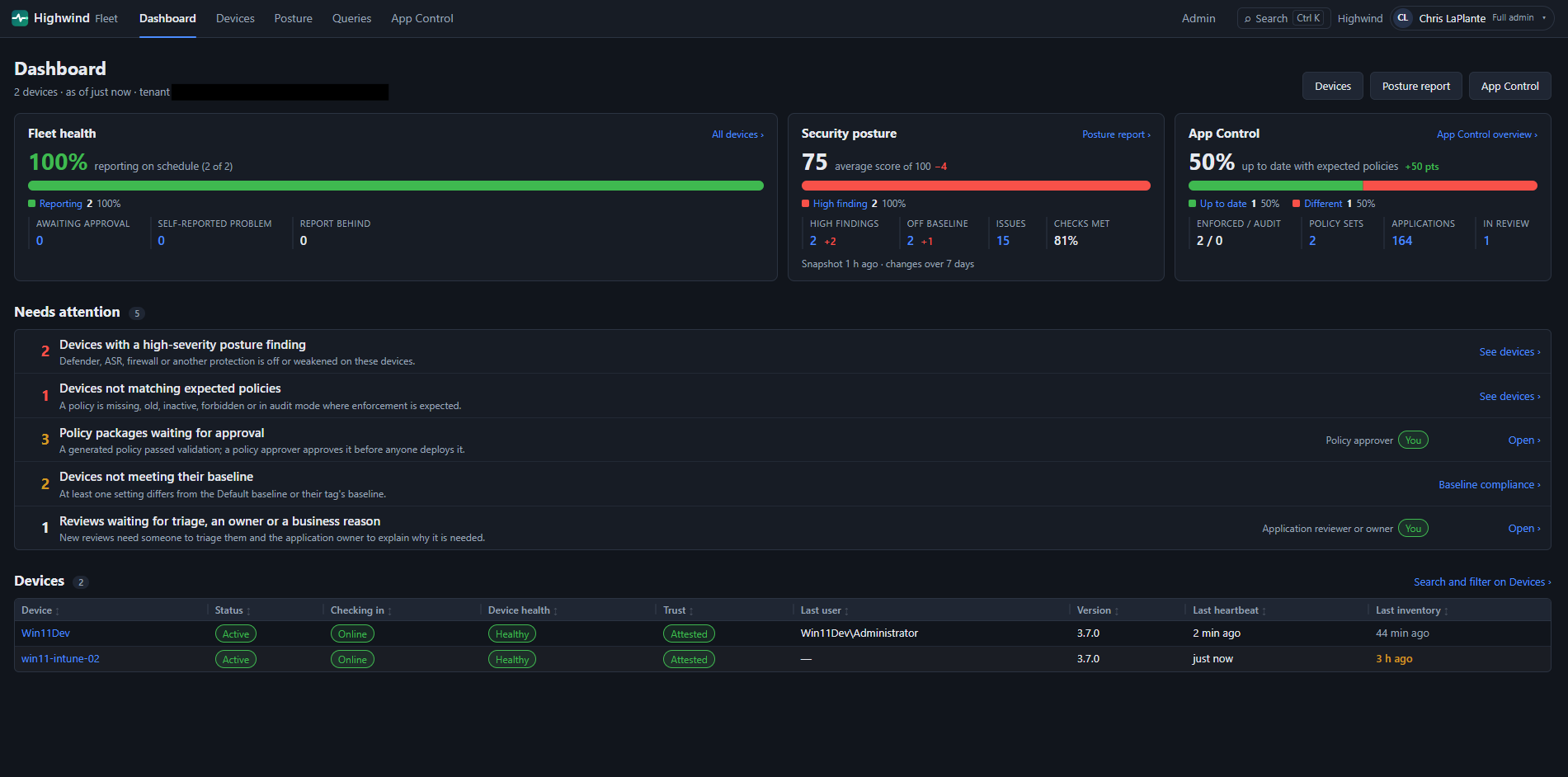Screen dimensions: 1568x777
Task: See devices with high-severity posture finding
Action: point(1509,352)
